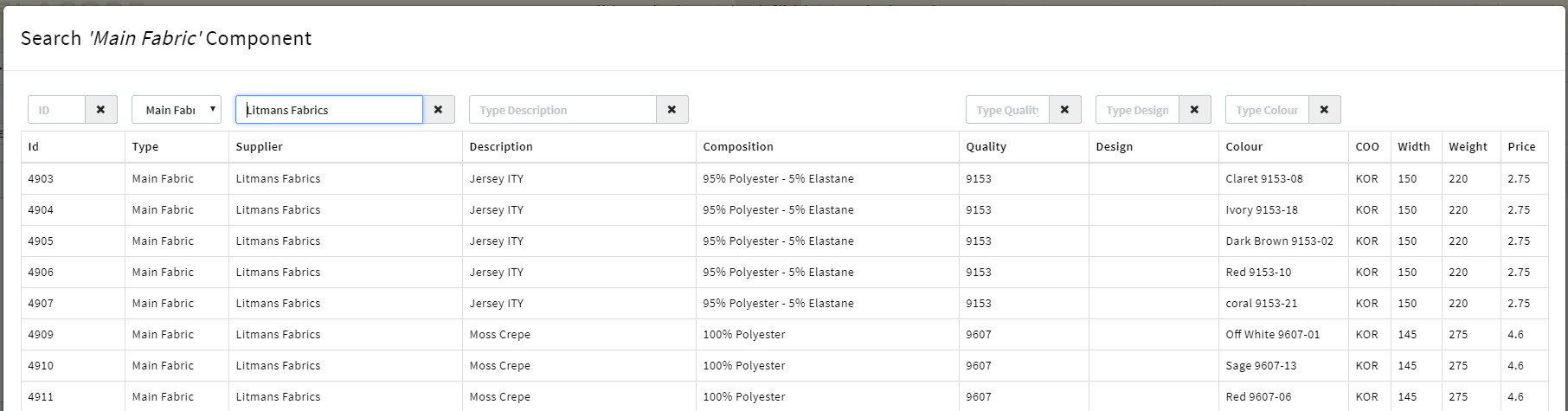Screen dimensions: 1568x411
Task: Select the Sage 9607-13 fabric row
Action: click(x=1261, y=366)
